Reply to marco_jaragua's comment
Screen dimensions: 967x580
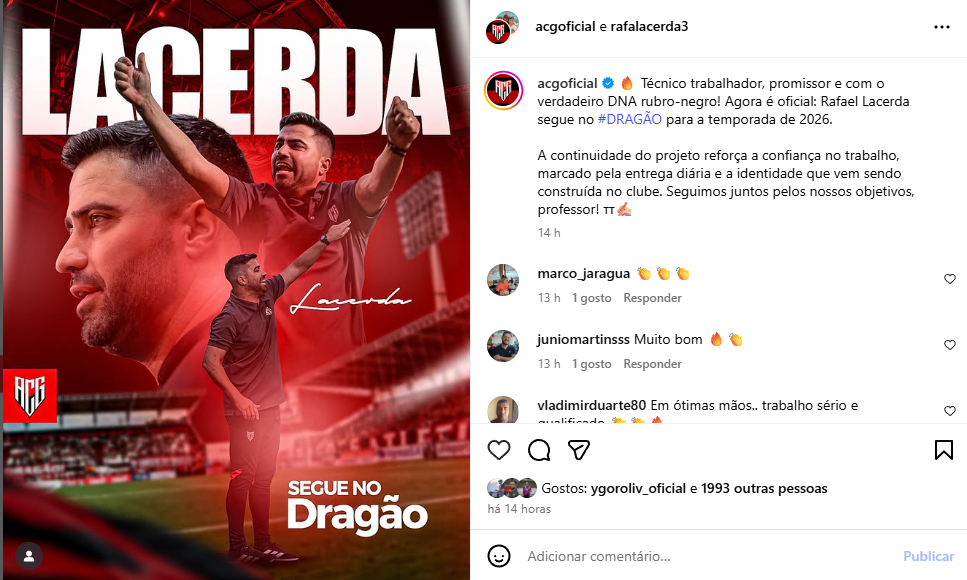tap(652, 298)
